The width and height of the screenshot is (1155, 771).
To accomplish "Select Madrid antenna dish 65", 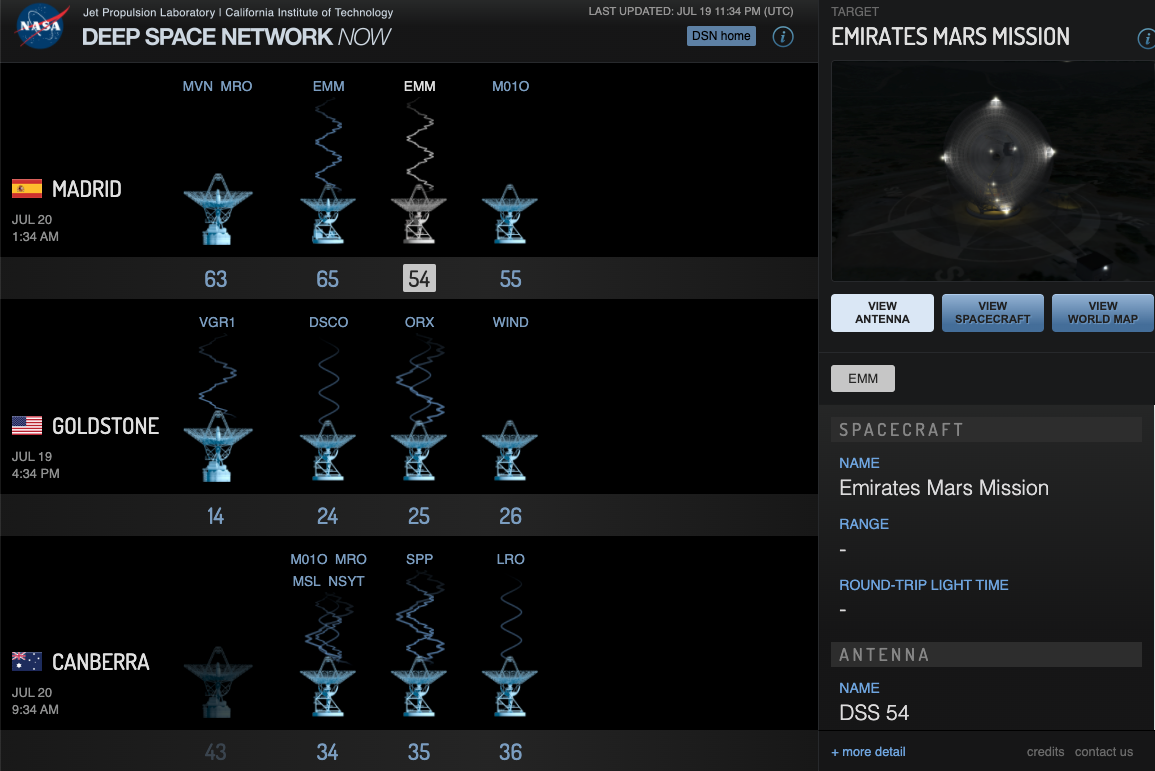I will (x=327, y=214).
